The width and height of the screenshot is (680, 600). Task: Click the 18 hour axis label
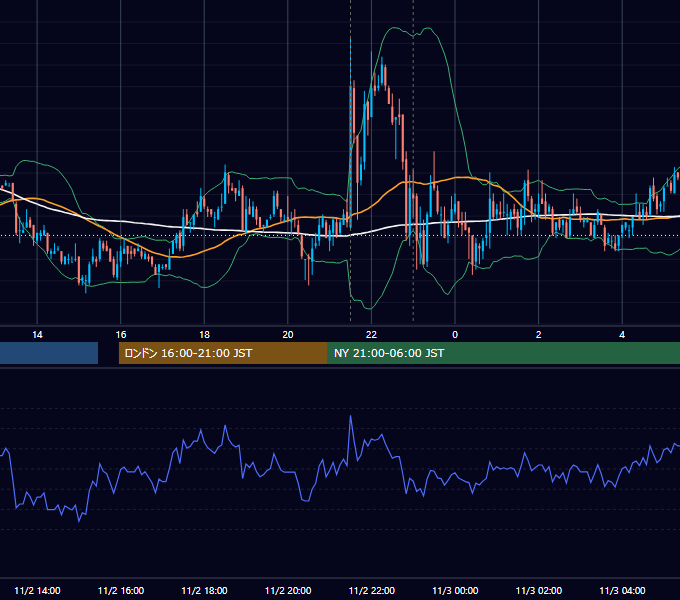pos(204,335)
